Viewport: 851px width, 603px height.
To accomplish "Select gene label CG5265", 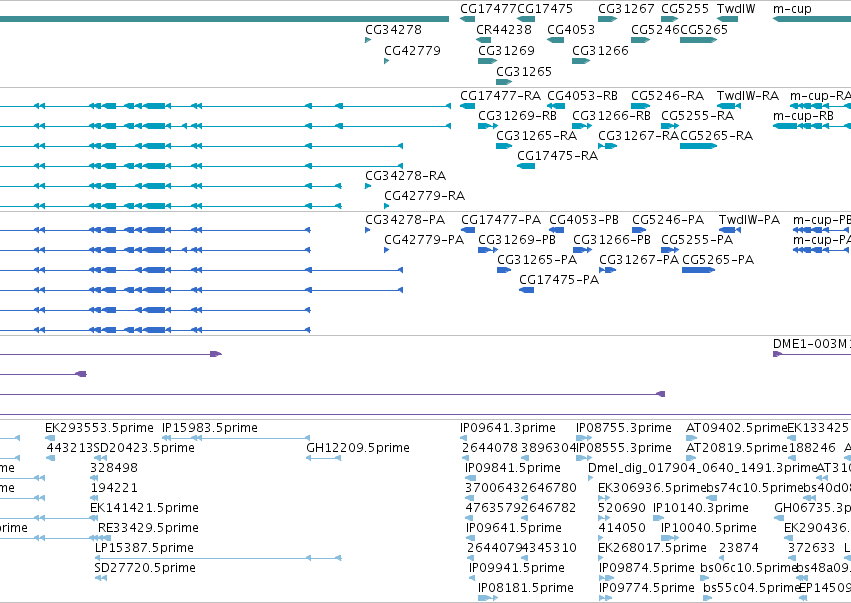I will [704, 30].
